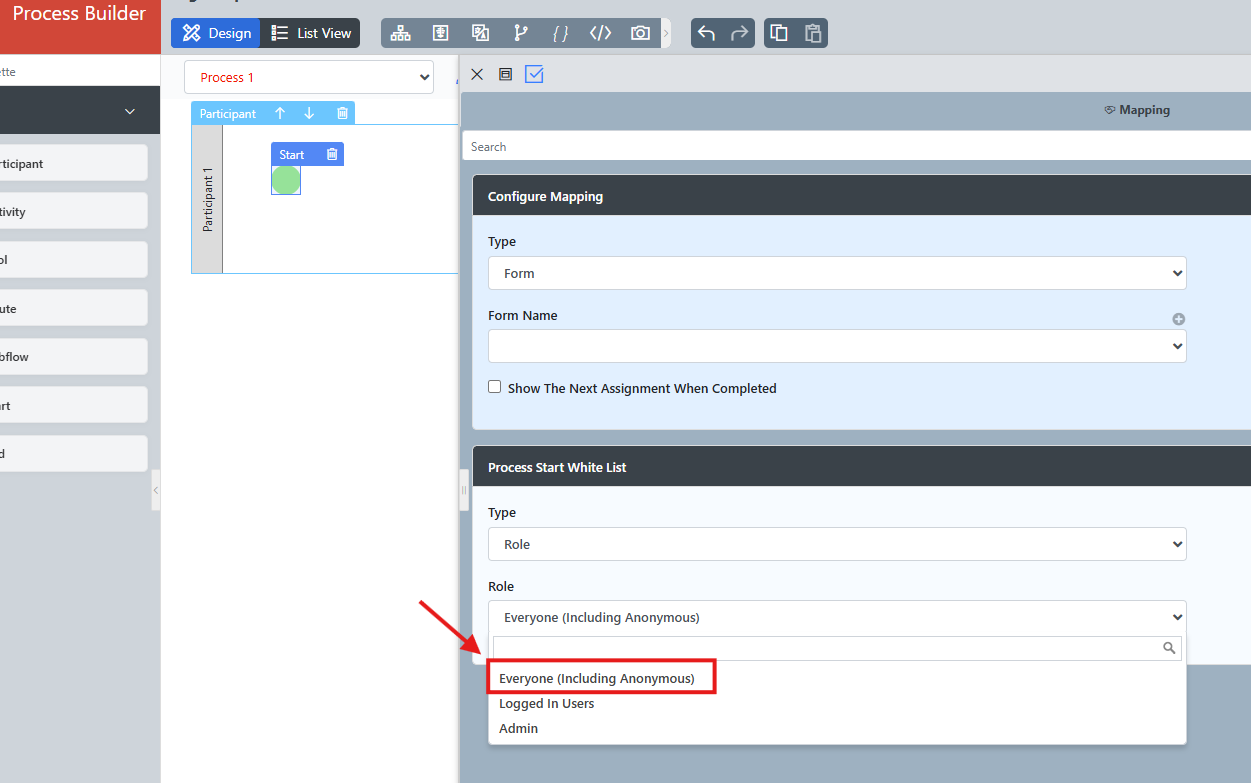Click the paste clipboard icon
Viewport: 1251px width, 783px height.
813,33
